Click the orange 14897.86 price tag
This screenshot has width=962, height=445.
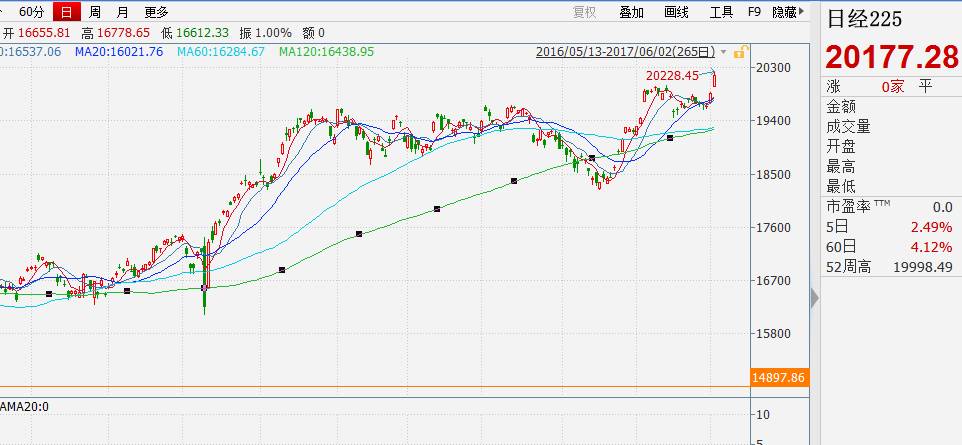[x=779, y=377]
